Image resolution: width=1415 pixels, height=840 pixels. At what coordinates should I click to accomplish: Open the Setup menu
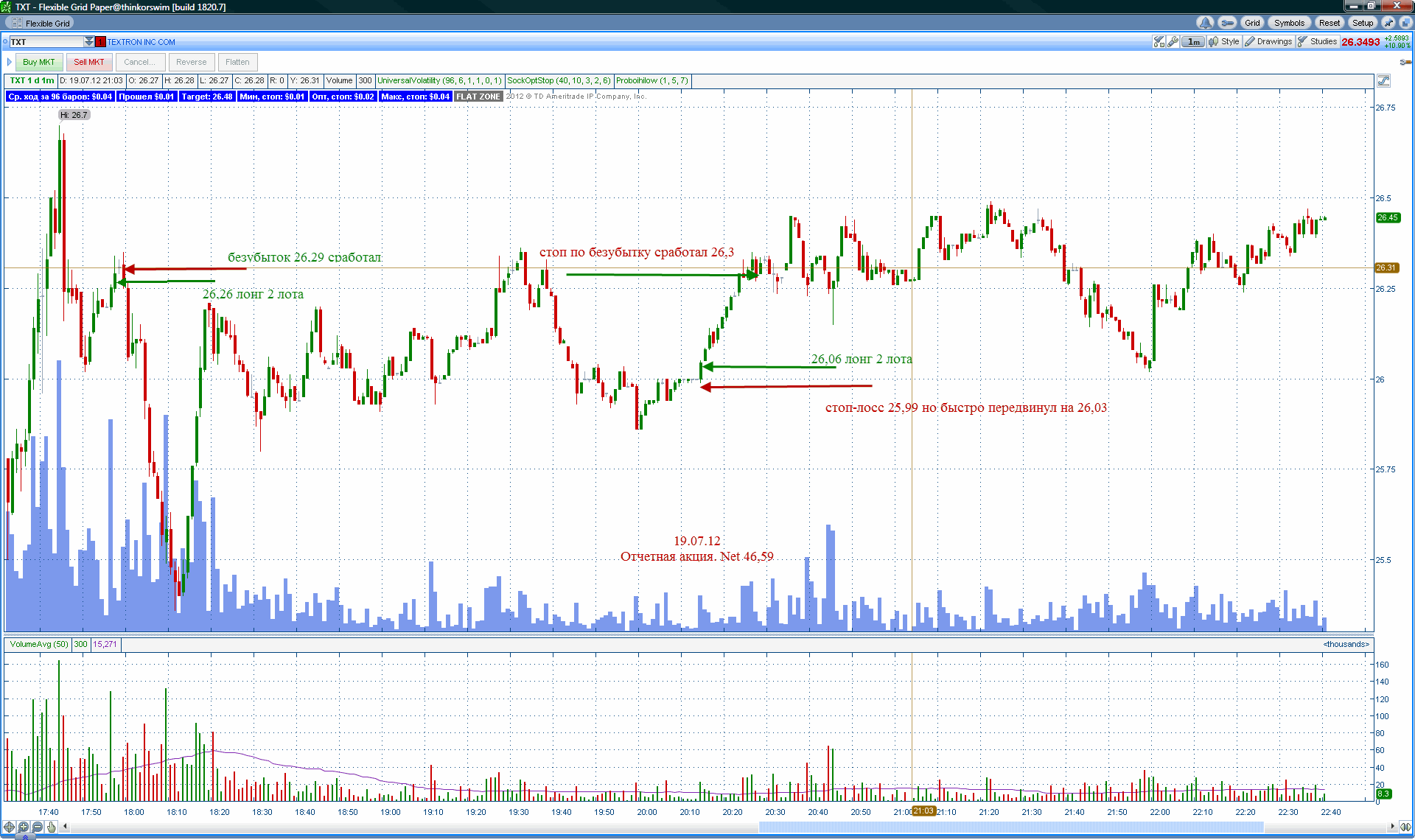1363,23
